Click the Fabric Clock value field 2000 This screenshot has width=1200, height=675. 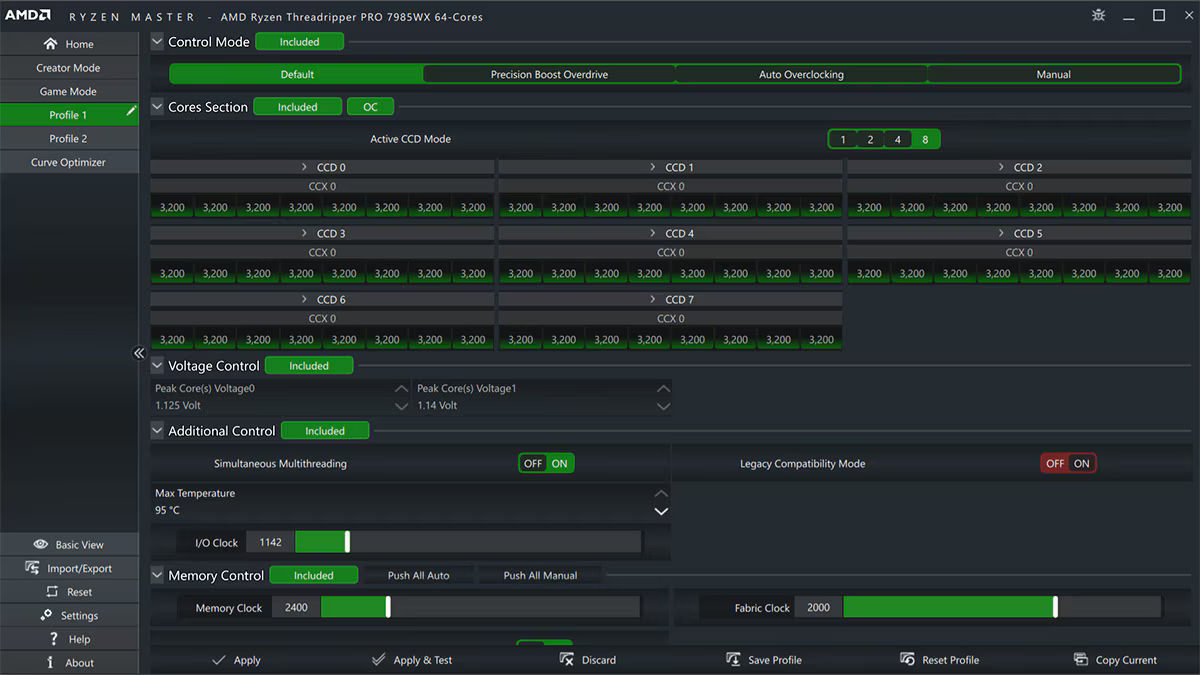(x=818, y=607)
